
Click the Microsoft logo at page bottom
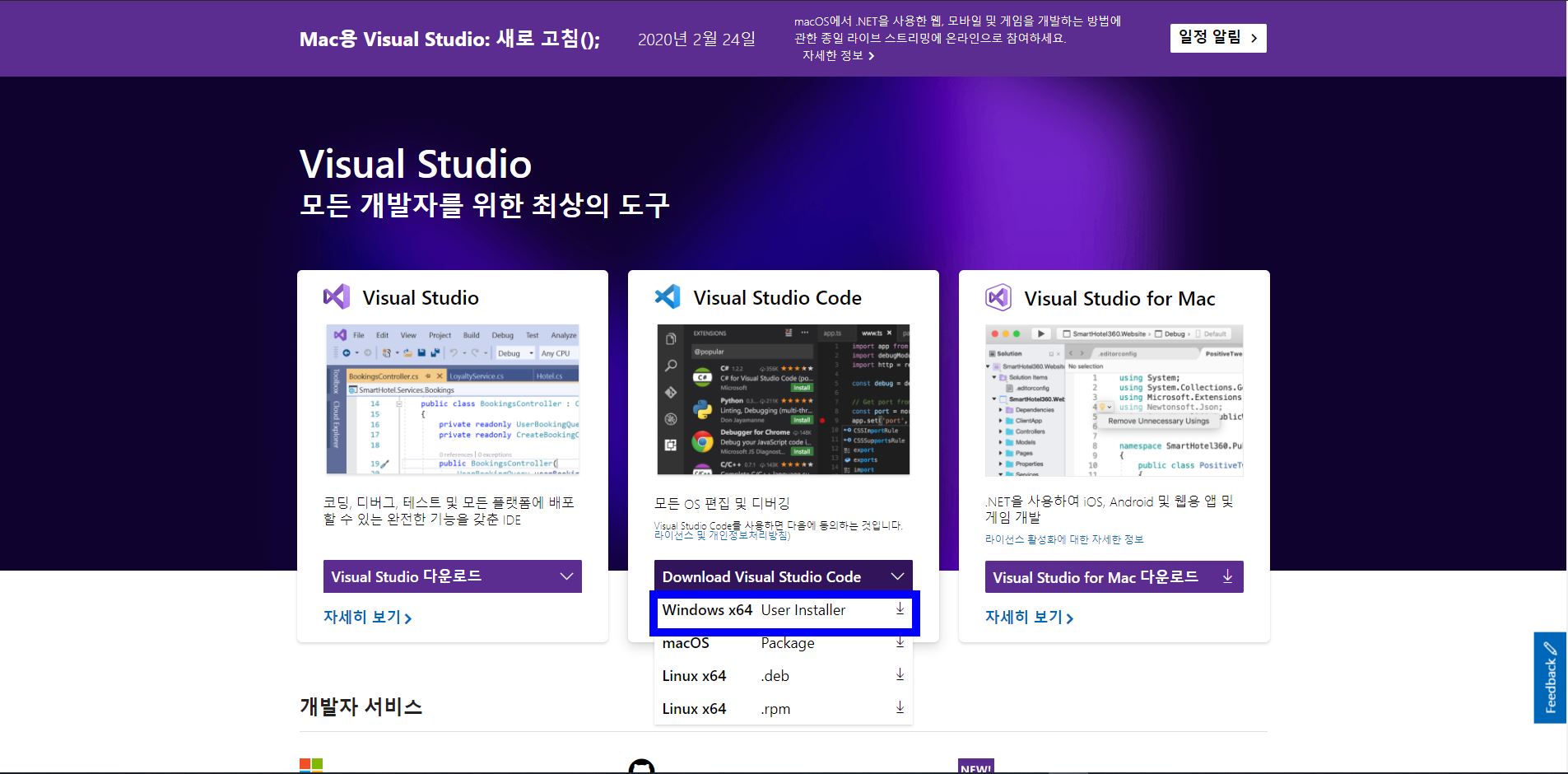coord(311,766)
